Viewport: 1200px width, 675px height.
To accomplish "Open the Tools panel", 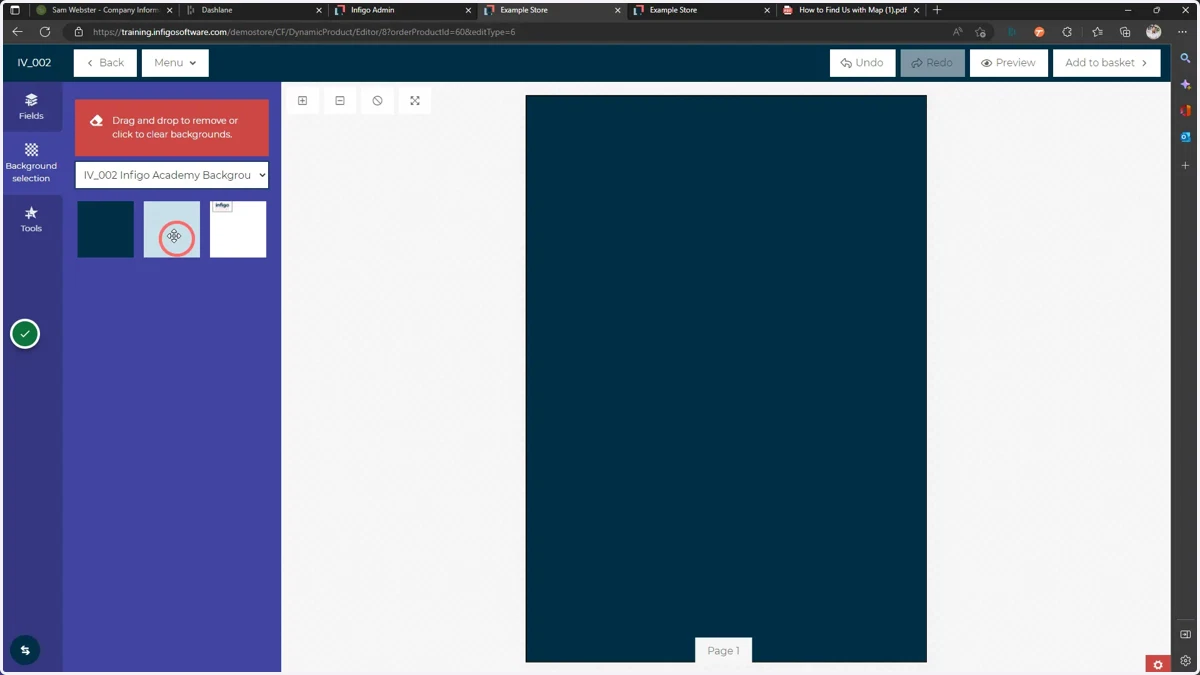I will [31, 219].
